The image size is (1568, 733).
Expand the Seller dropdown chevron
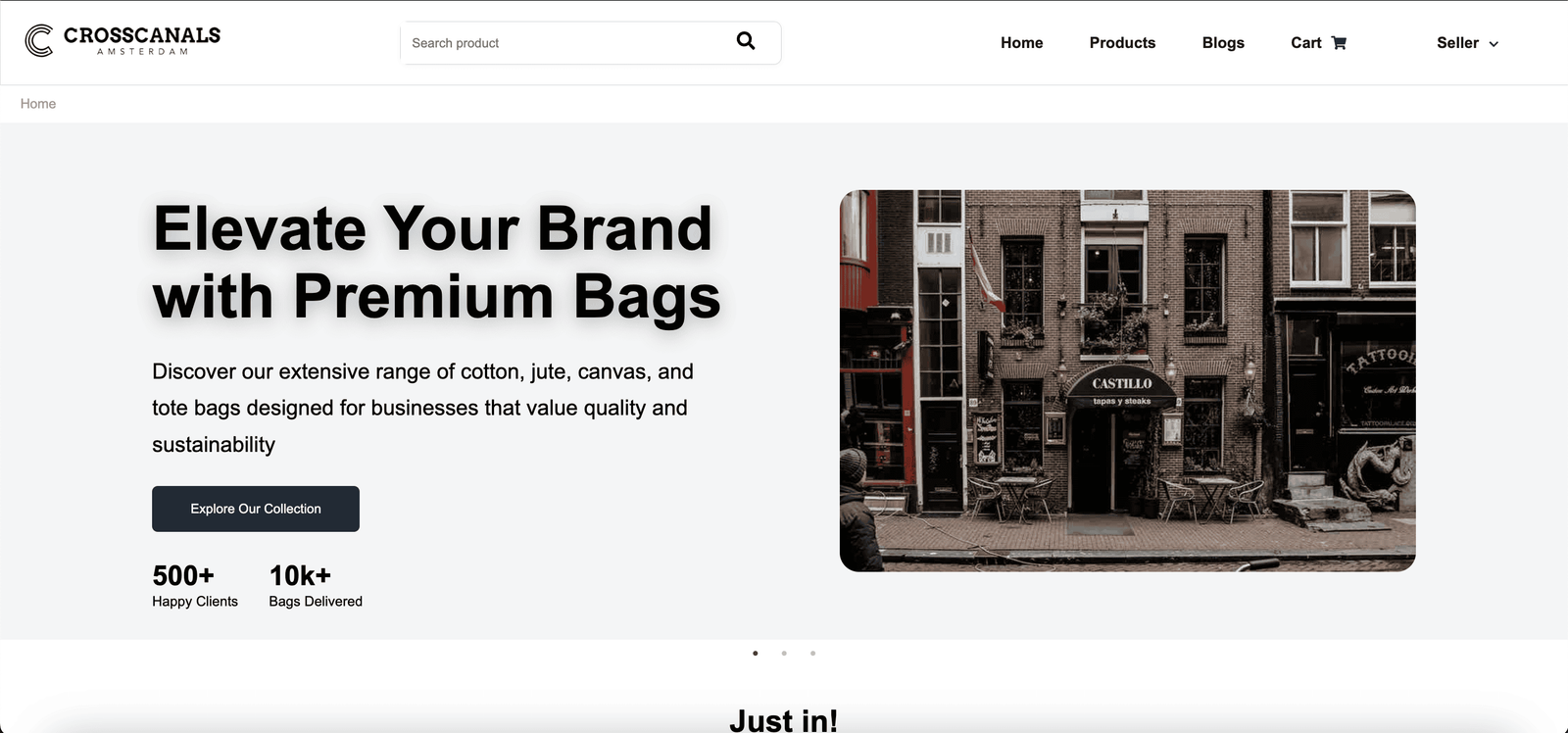pos(1494,44)
